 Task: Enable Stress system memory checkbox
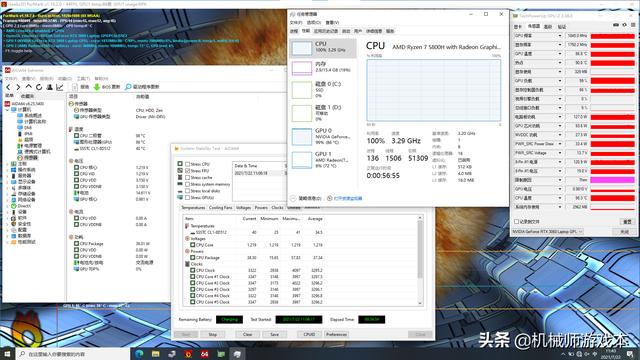[x=188, y=184]
